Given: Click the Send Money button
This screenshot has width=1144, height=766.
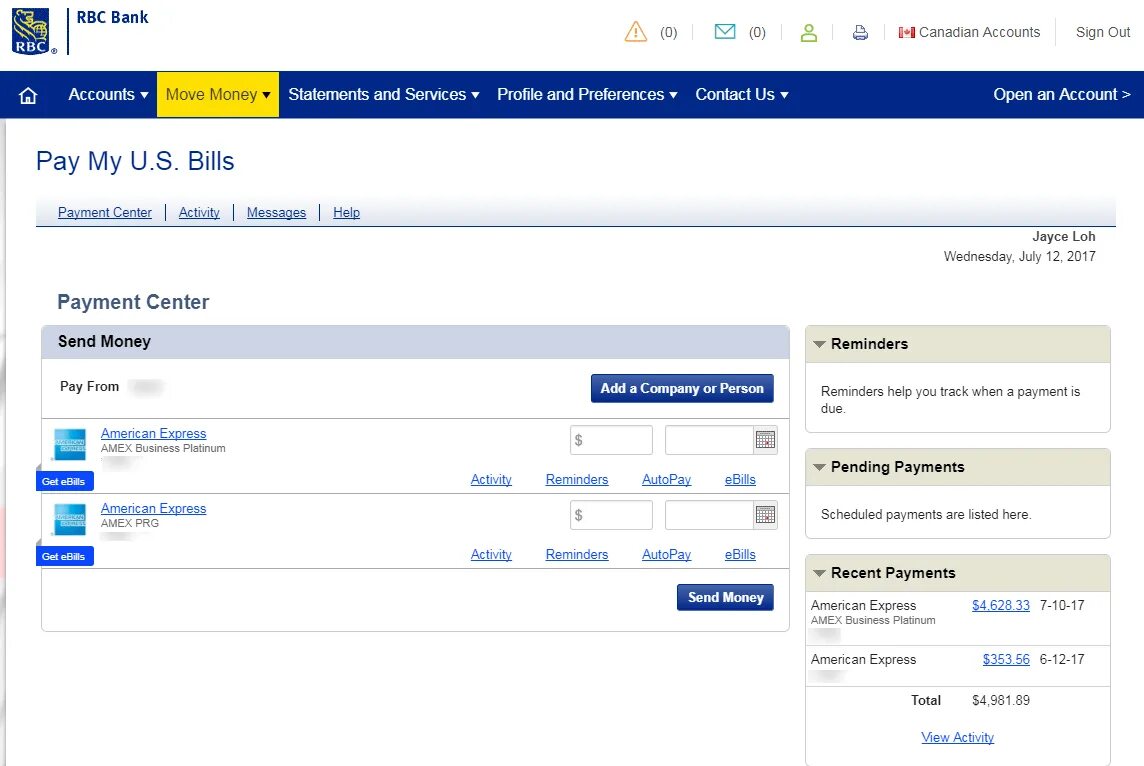Looking at the screenshot, I should pos(724,597).
